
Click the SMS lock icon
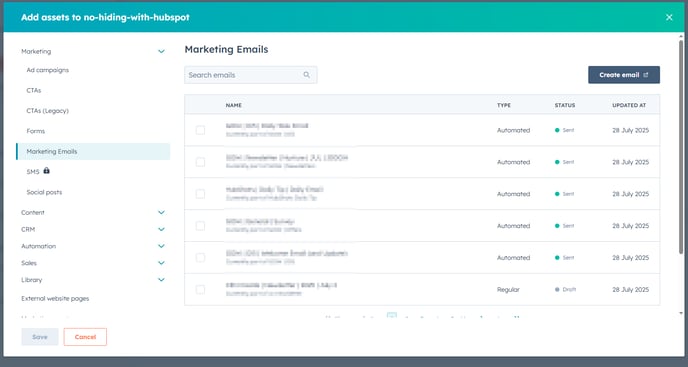coord(47,171)
